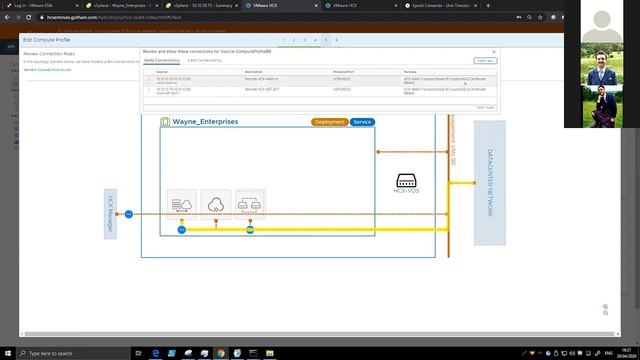This screenshot has width=640, height=360.
Task: Click the Wayne_Enterprises title text
Action: point(205,122)
